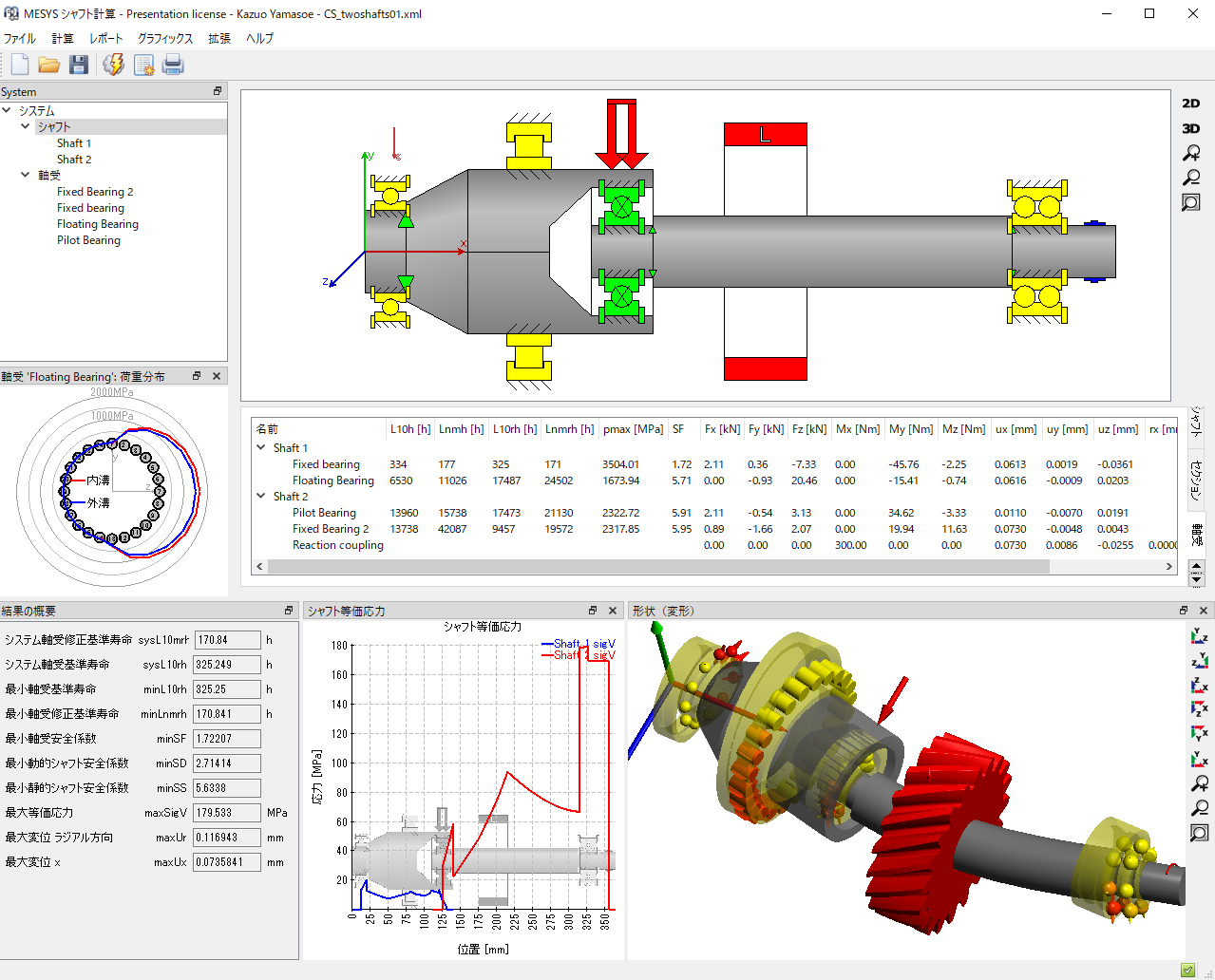The image size is (1215, 980).
Task: Save the file using the floppy disk icon
Action: coord(79,65)
